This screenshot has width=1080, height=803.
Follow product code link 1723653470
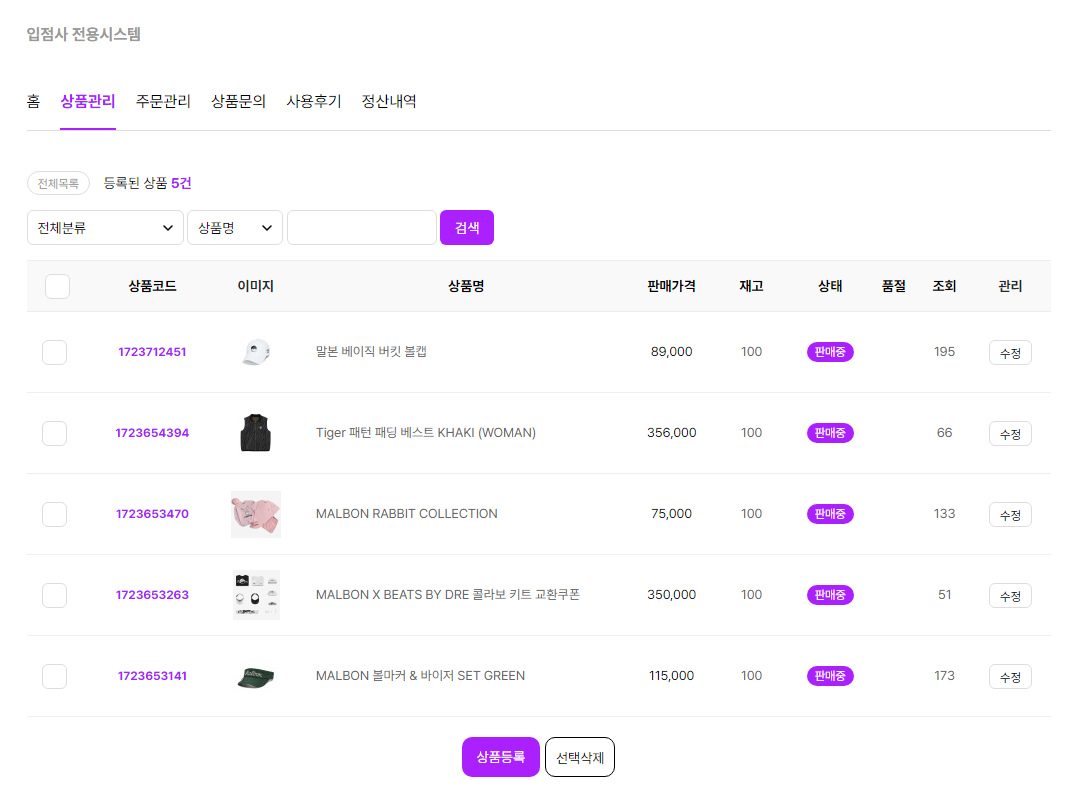pos(152,514)
